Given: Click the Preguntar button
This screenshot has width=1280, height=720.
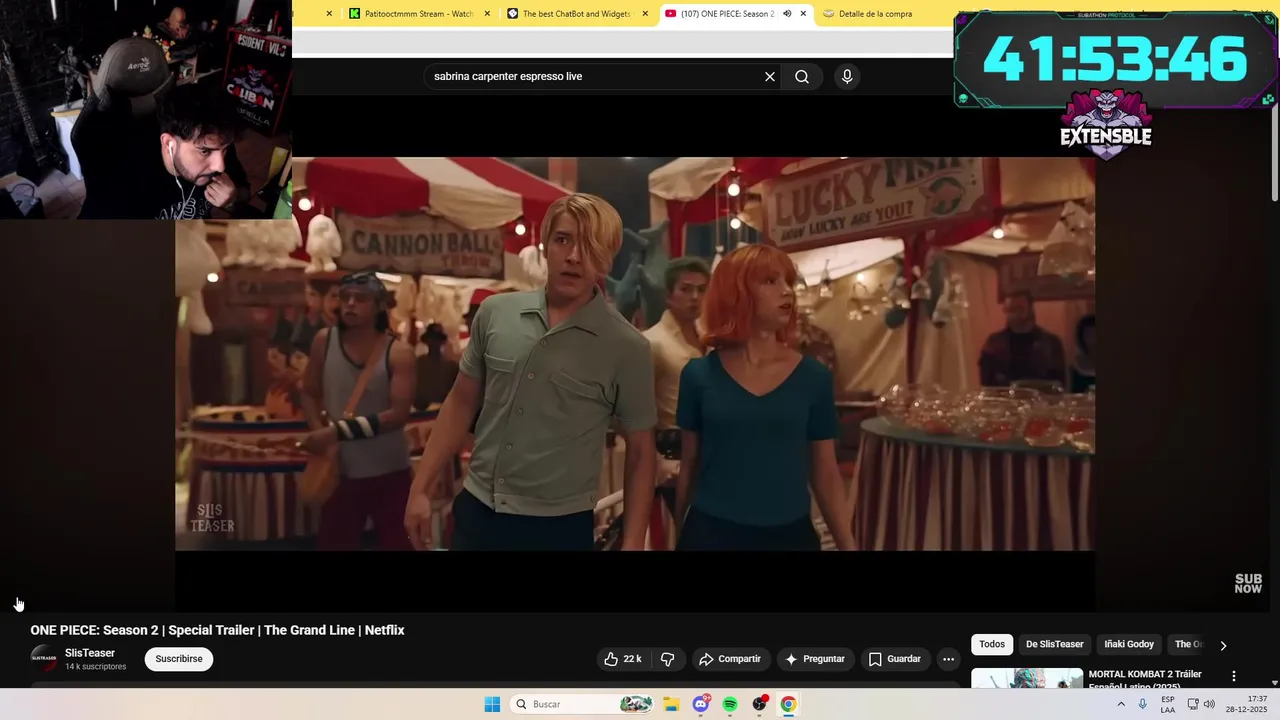Looking at the screenshot, I should click(x=815, y=659).
